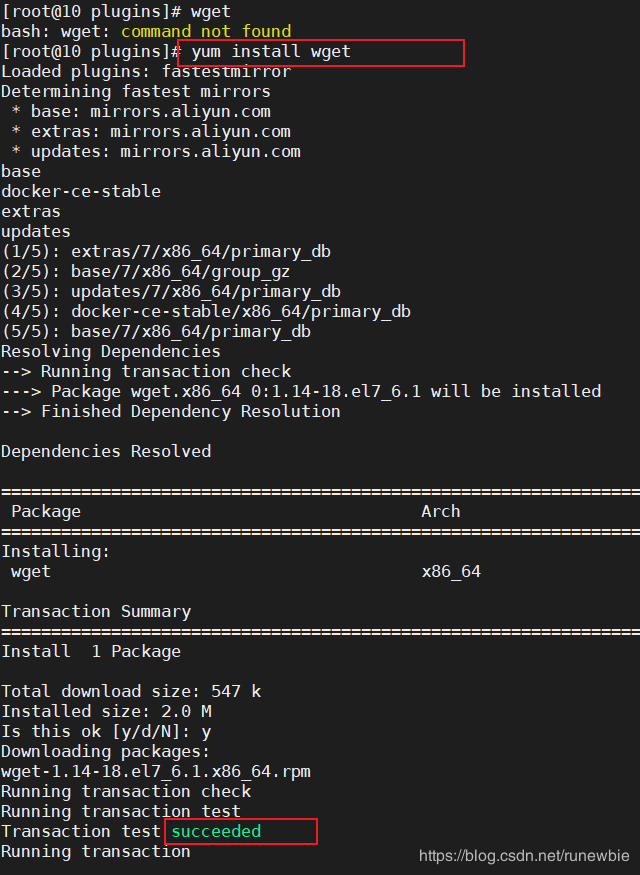Click '(4/5): docker-ce-stable/x86_64/primary_db' line

pos(206,311)
